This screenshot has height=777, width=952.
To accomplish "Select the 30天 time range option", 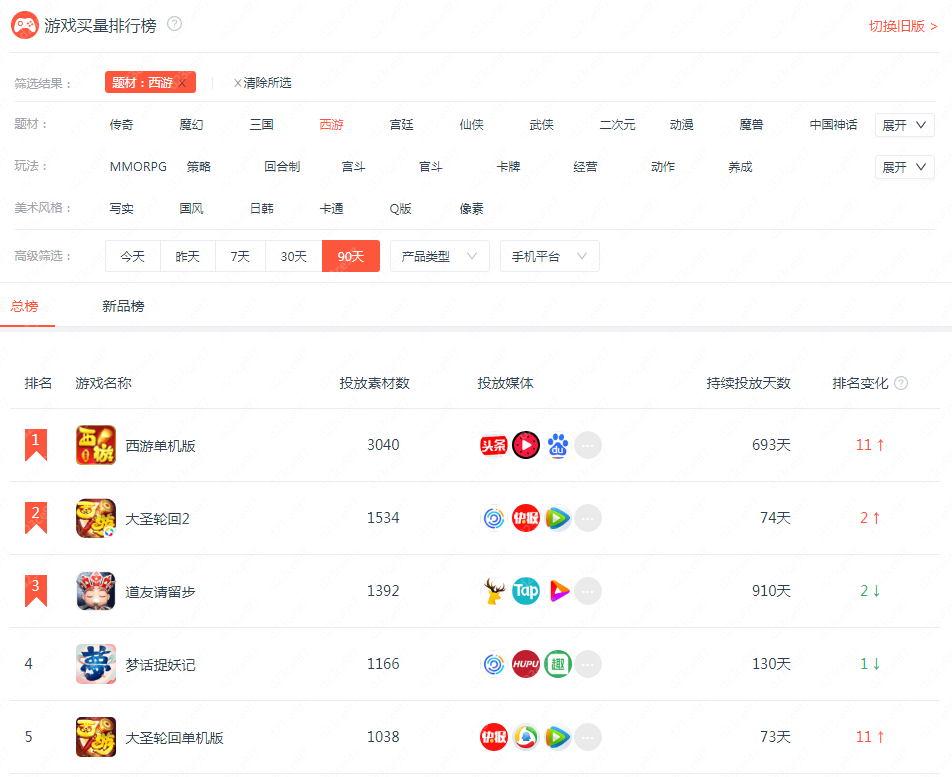I will pos(294,256).
